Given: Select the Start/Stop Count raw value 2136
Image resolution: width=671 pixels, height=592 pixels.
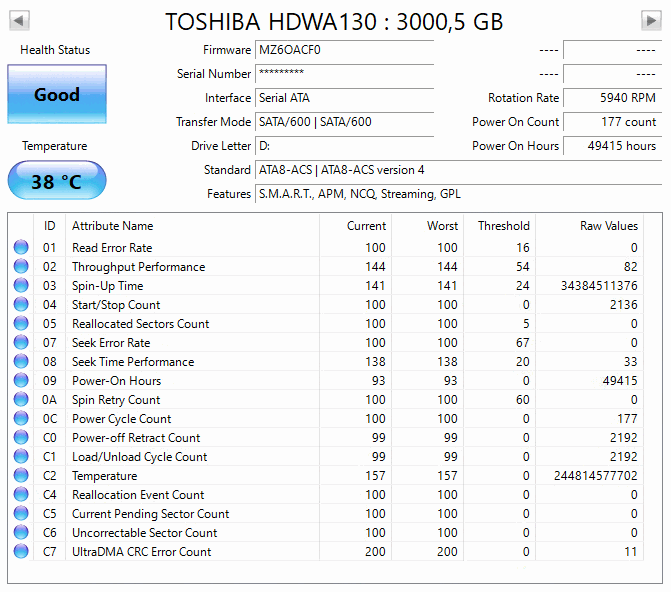Looking at the screenshot, I should pyautogui.click(x=623, y=305).
